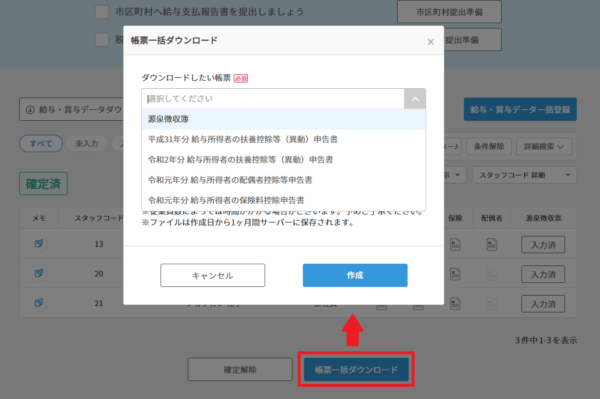Click the メモ column header
600x399 pixels.
click(x=39, y=218)
